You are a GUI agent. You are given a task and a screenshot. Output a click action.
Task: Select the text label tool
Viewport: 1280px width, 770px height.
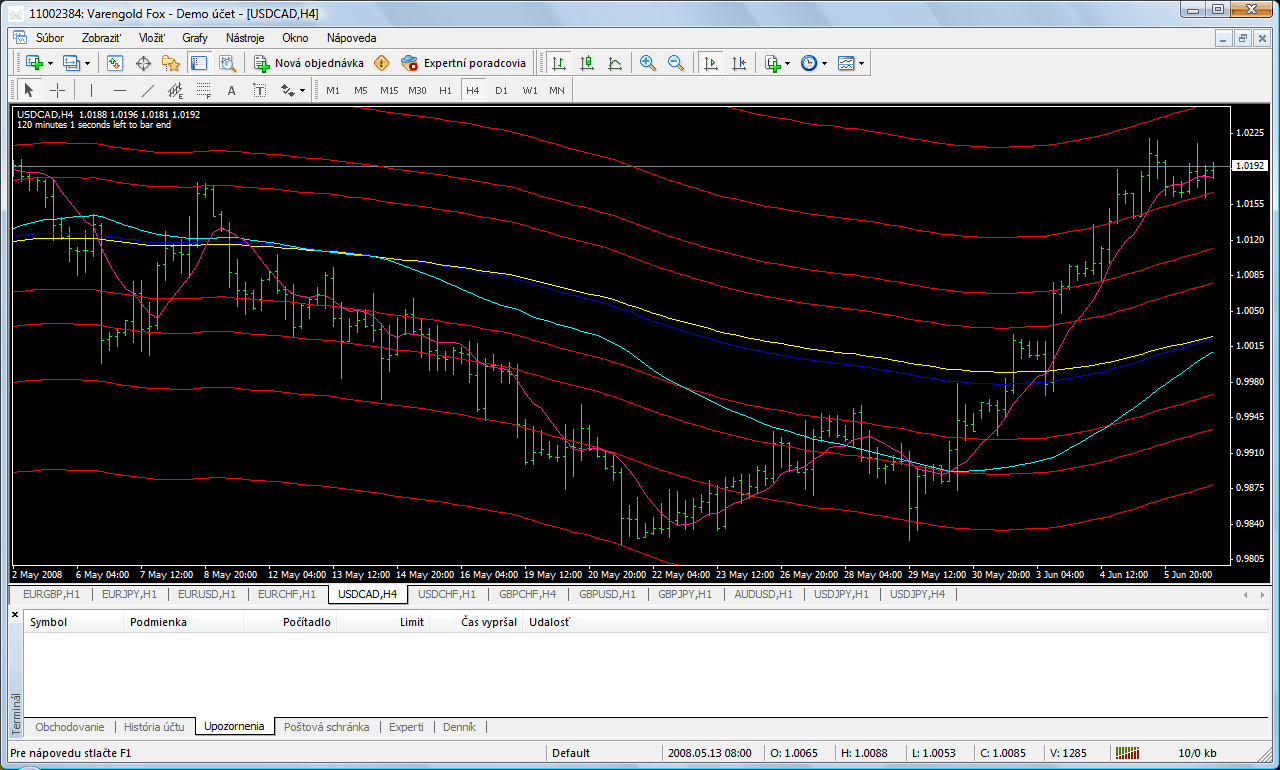point(231,90)
